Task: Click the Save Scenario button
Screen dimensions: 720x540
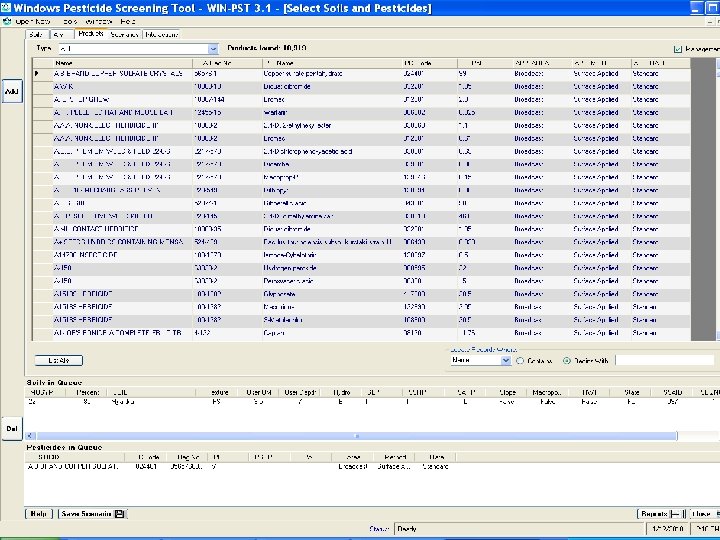Action: [x=92, y=514]
